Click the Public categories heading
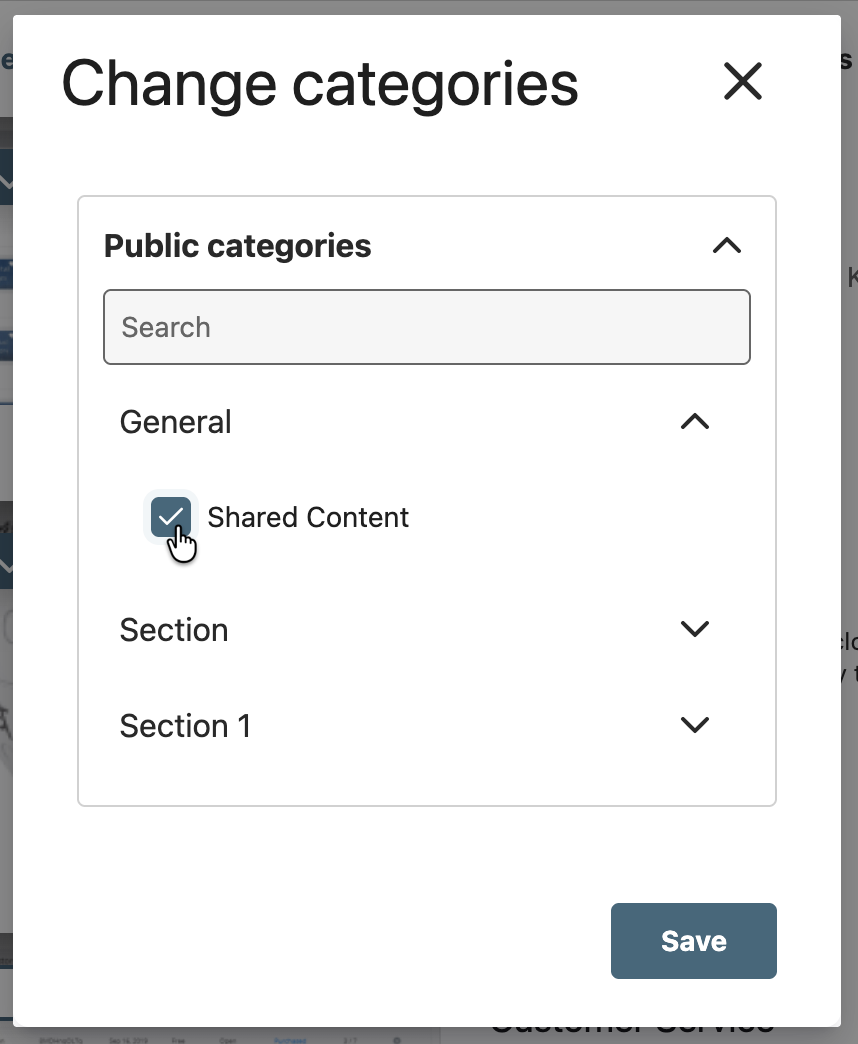The image size is (858, 1044). point(238,246)
